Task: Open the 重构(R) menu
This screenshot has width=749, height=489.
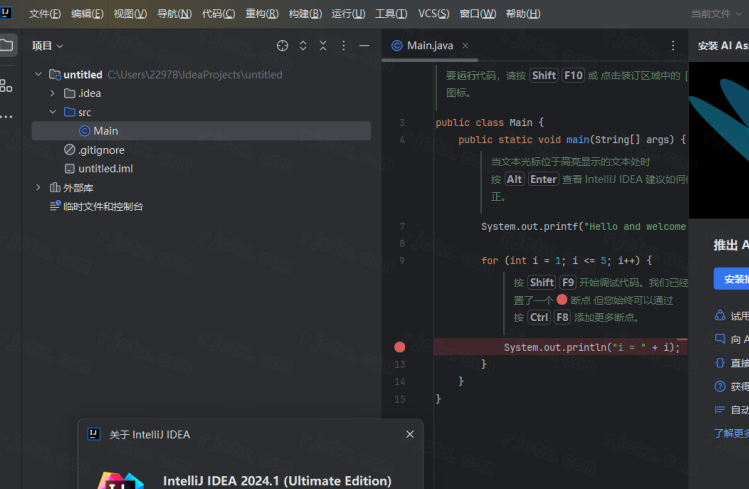Action: [262, 14]
